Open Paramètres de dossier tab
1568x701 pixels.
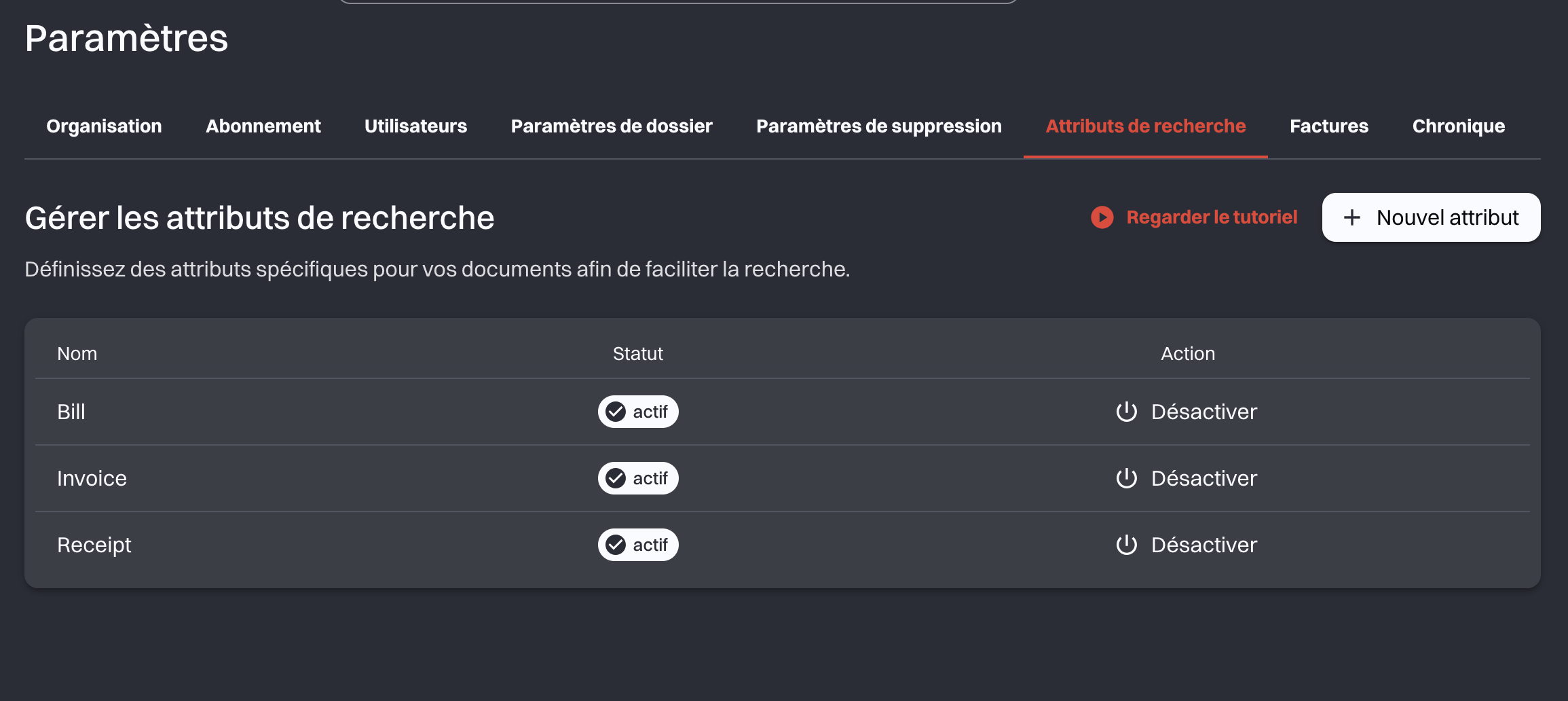pyautogui.click(x=612, y=126)
